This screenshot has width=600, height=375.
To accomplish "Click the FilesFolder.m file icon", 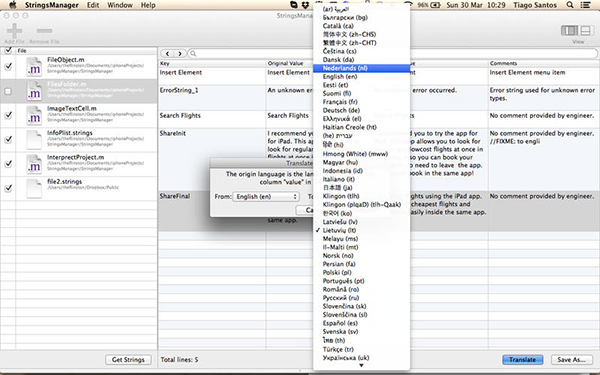I will 34,91.
